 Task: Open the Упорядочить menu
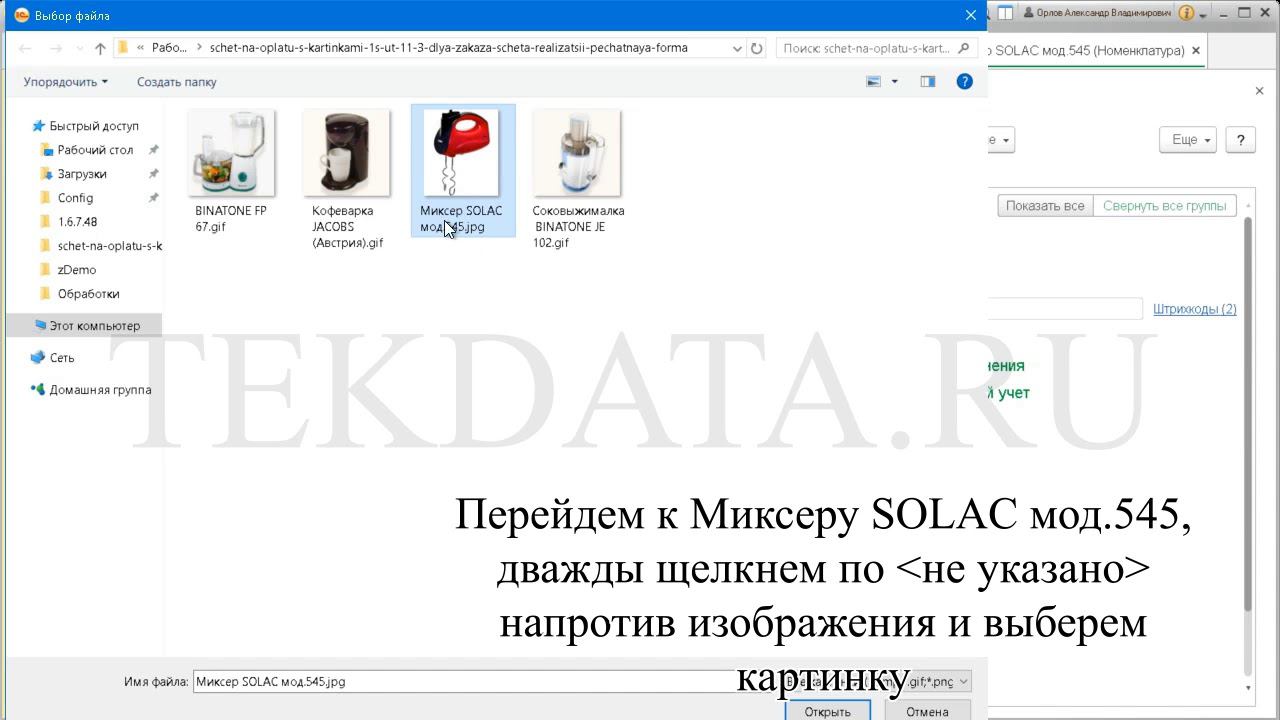pos(66,82)
